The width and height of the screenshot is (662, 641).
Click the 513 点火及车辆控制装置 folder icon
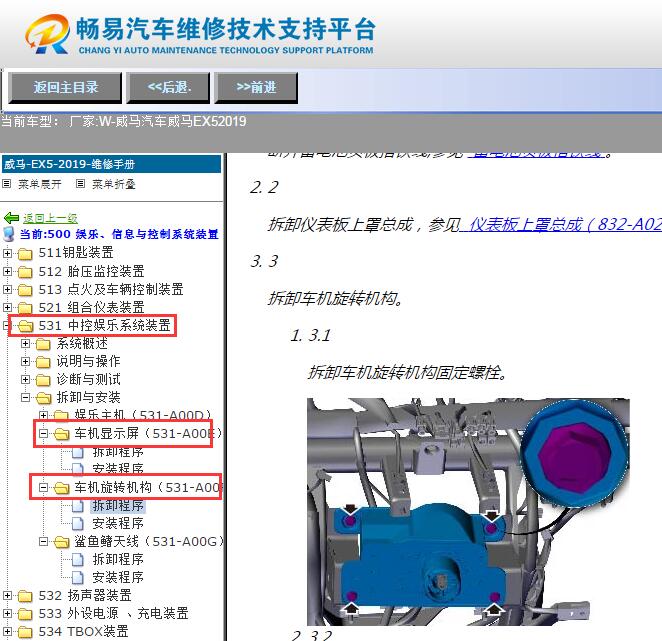25,290
